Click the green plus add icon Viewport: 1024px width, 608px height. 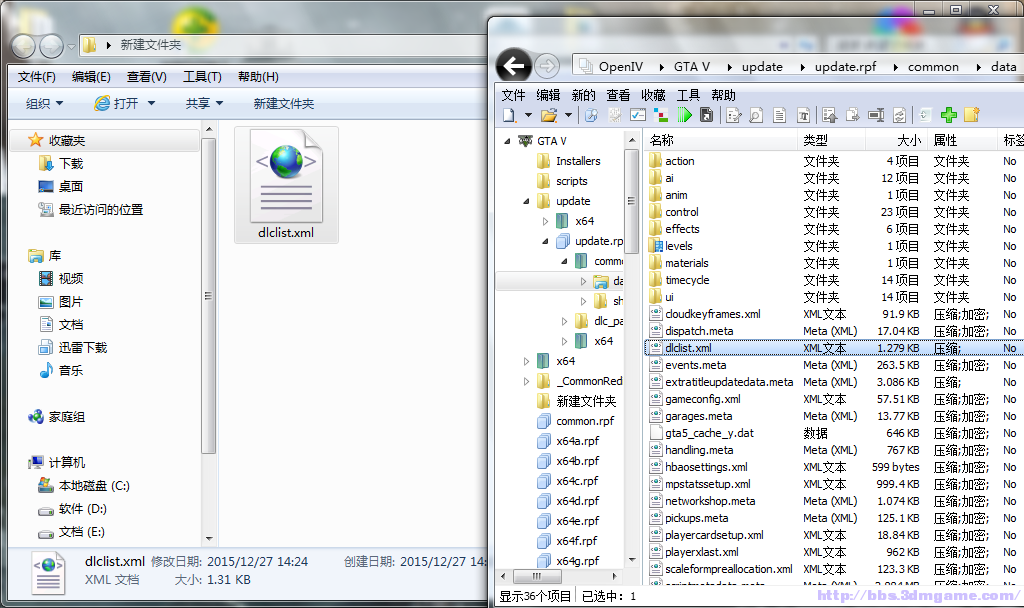click(949, 116)
